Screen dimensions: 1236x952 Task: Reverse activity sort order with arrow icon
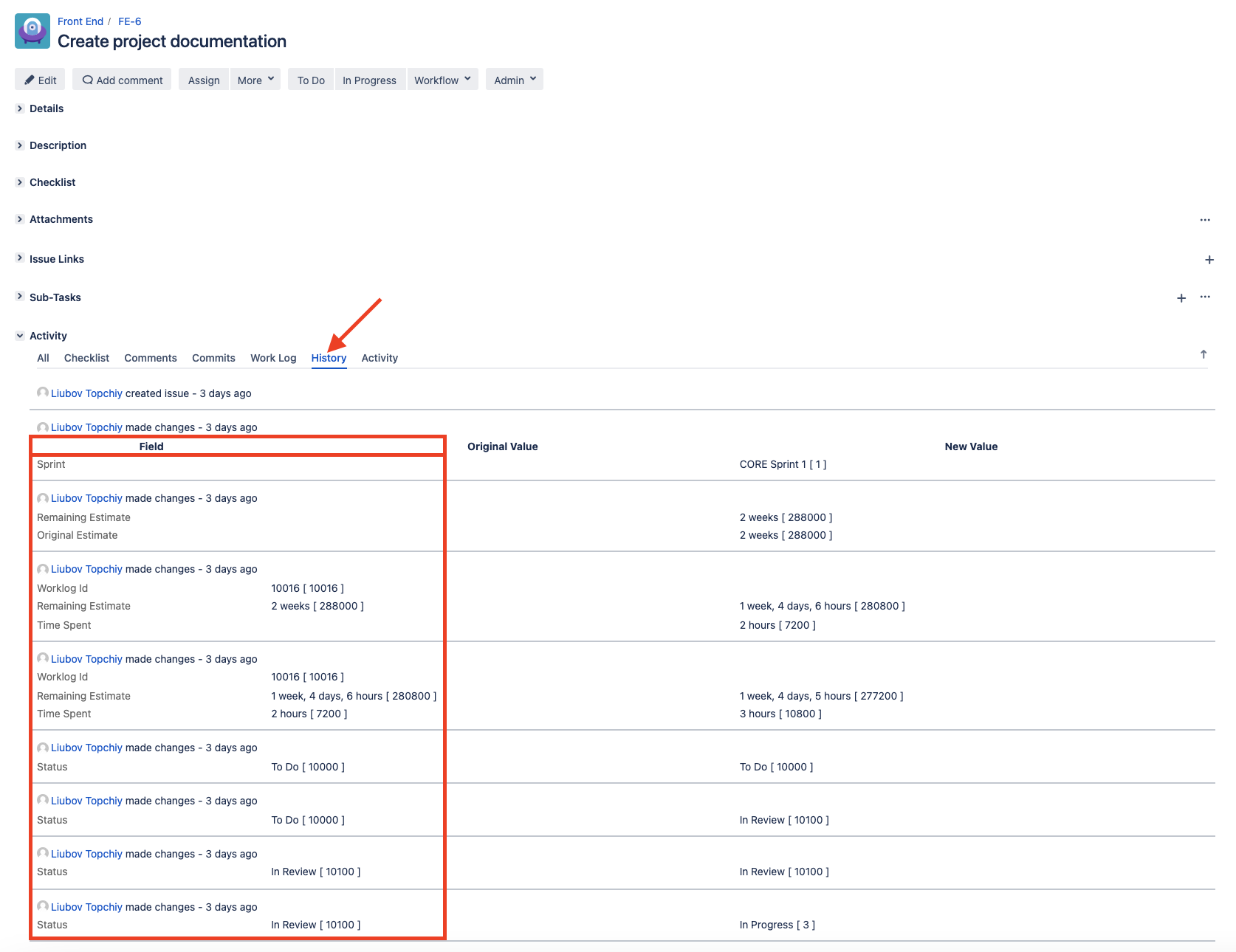[1204, 355]
